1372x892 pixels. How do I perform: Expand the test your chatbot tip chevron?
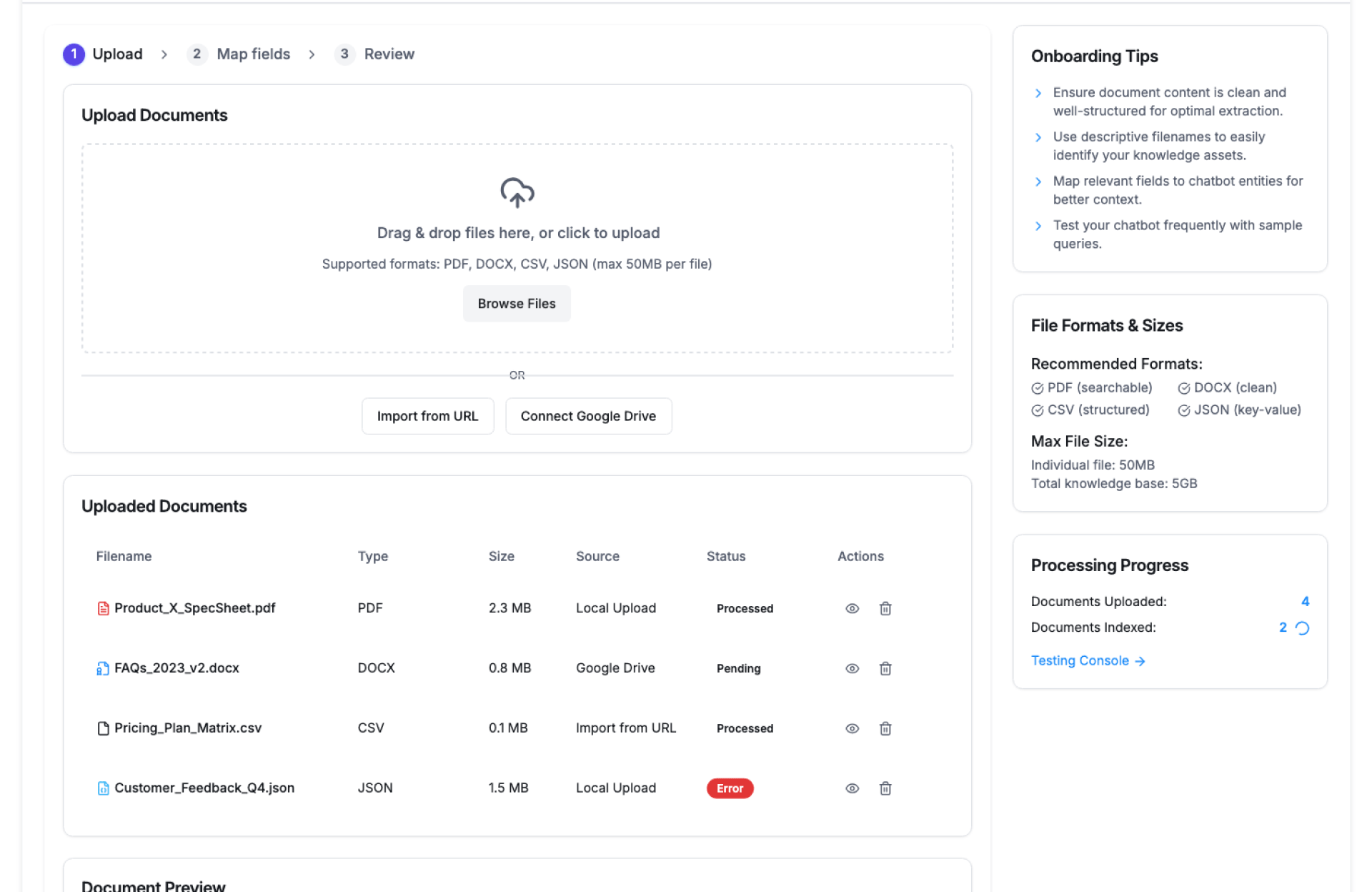[1038, 226]
